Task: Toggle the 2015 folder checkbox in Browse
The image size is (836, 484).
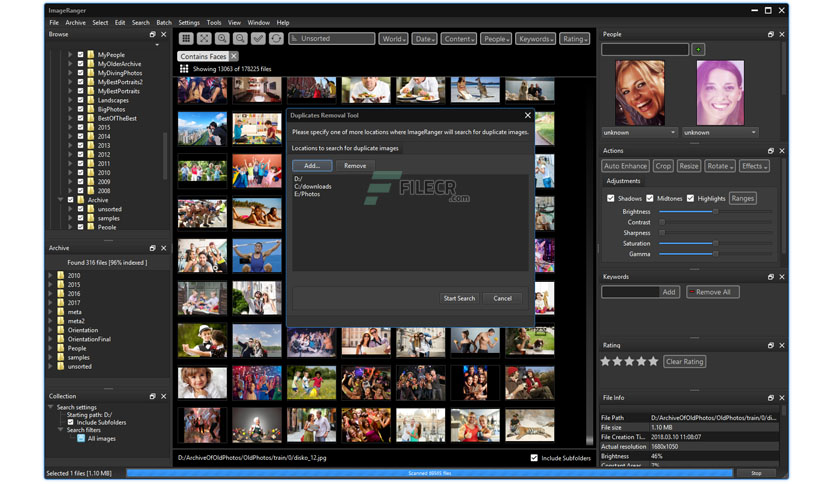Action: (x=81, y=127)
